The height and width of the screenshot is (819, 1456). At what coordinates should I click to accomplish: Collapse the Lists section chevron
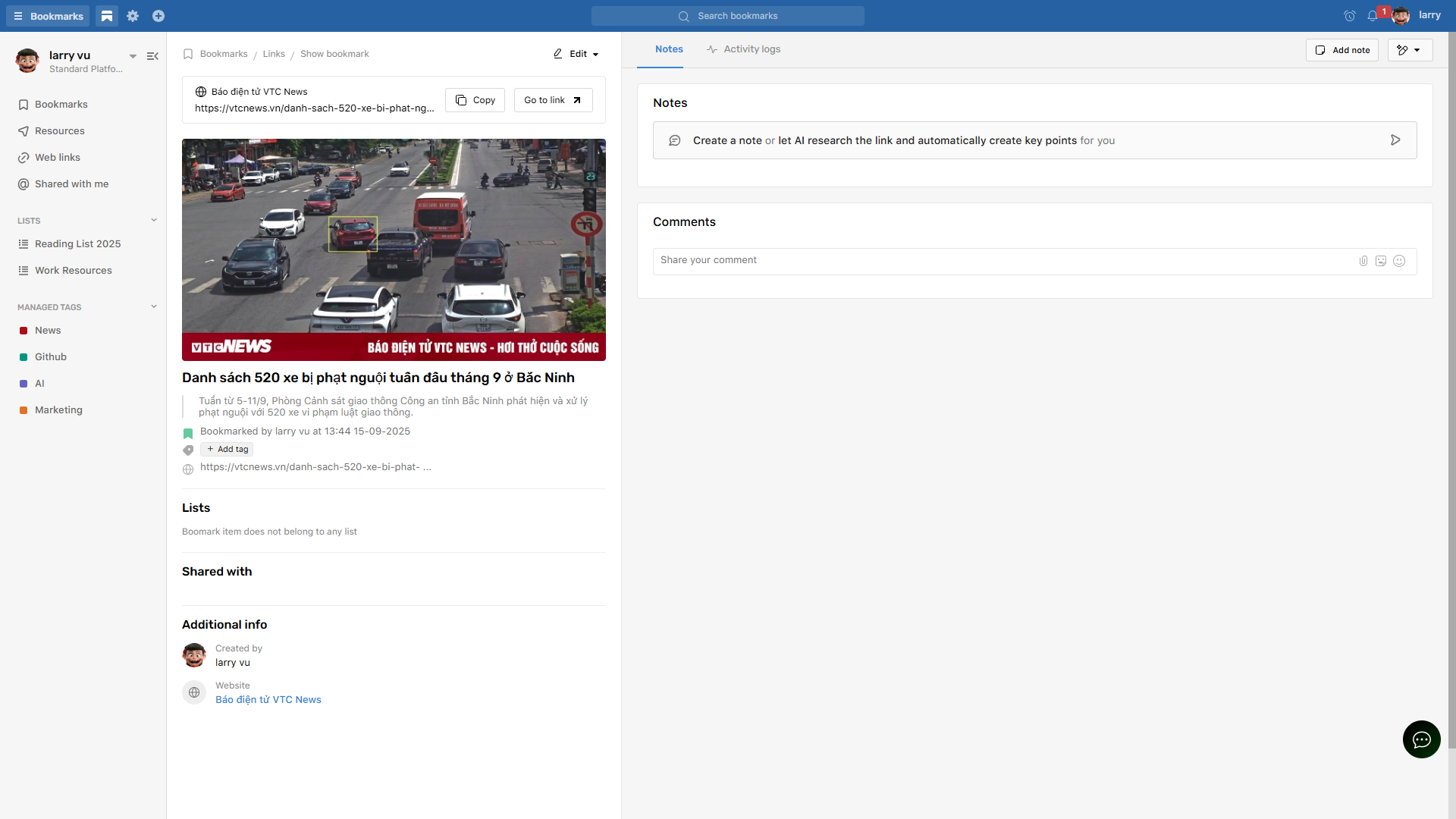pos(154,221)
